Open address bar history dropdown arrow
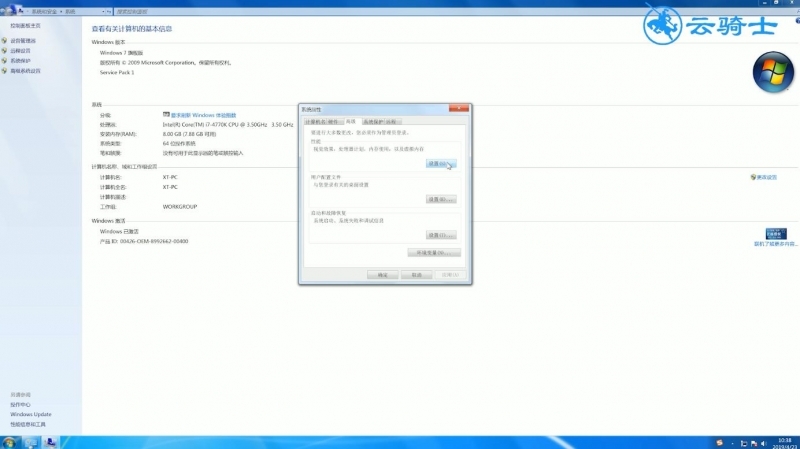Viewport: 800px width, 449px height. pos(103,11)
